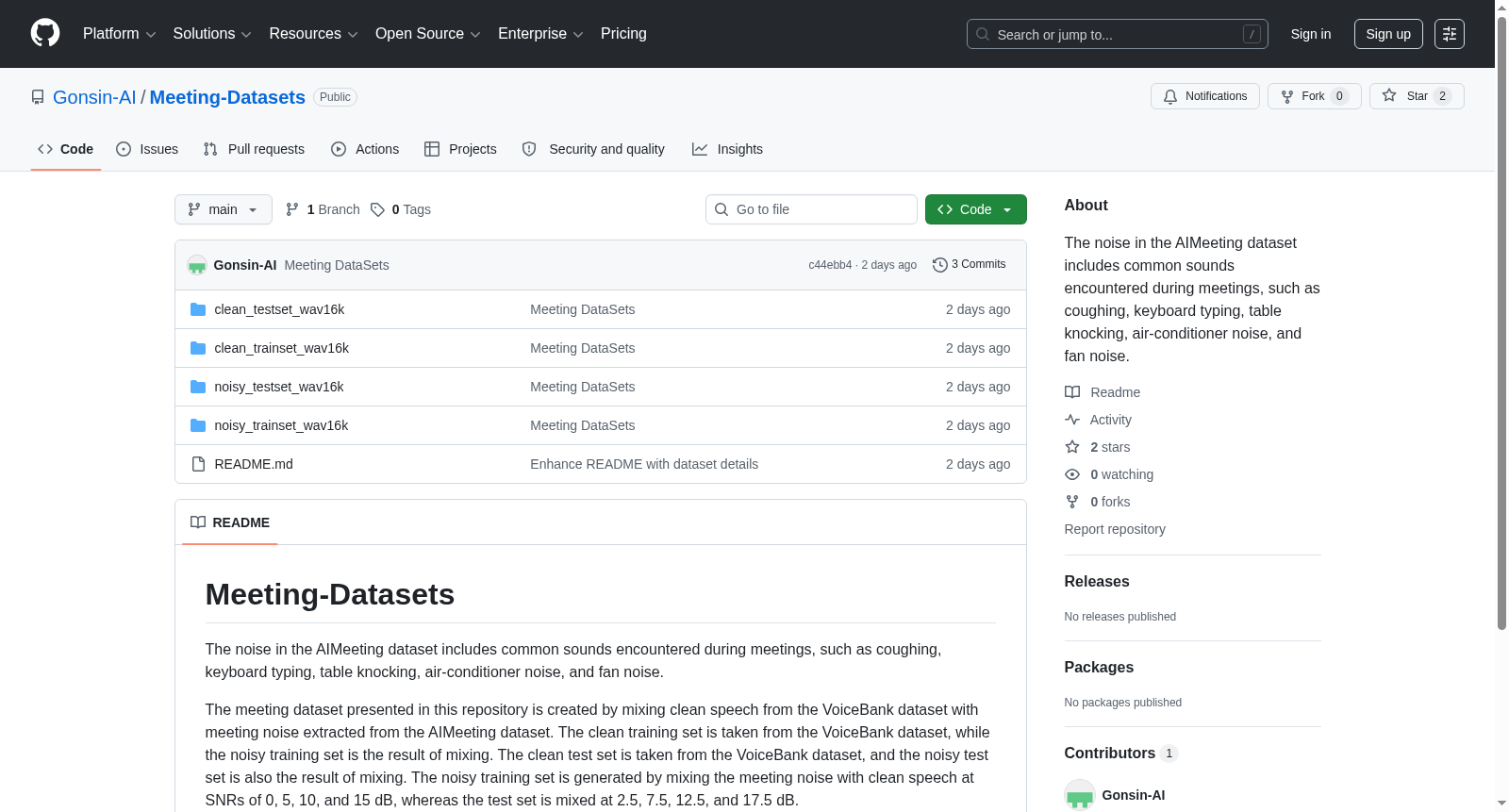Viewport: 1509px width, 812px height.
Task: Switch to the Issues tab
Action: (x=147, y=149)
